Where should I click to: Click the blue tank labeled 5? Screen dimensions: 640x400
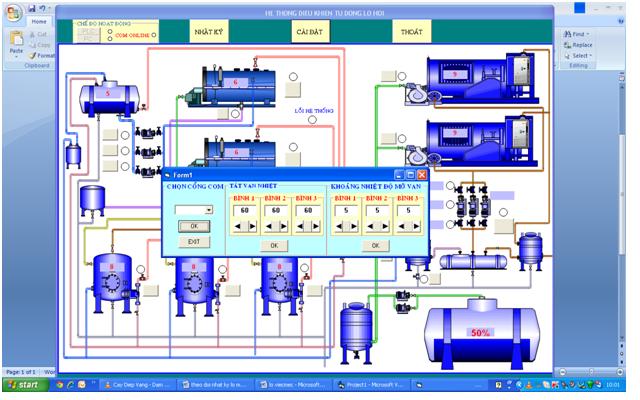[111, 96]
